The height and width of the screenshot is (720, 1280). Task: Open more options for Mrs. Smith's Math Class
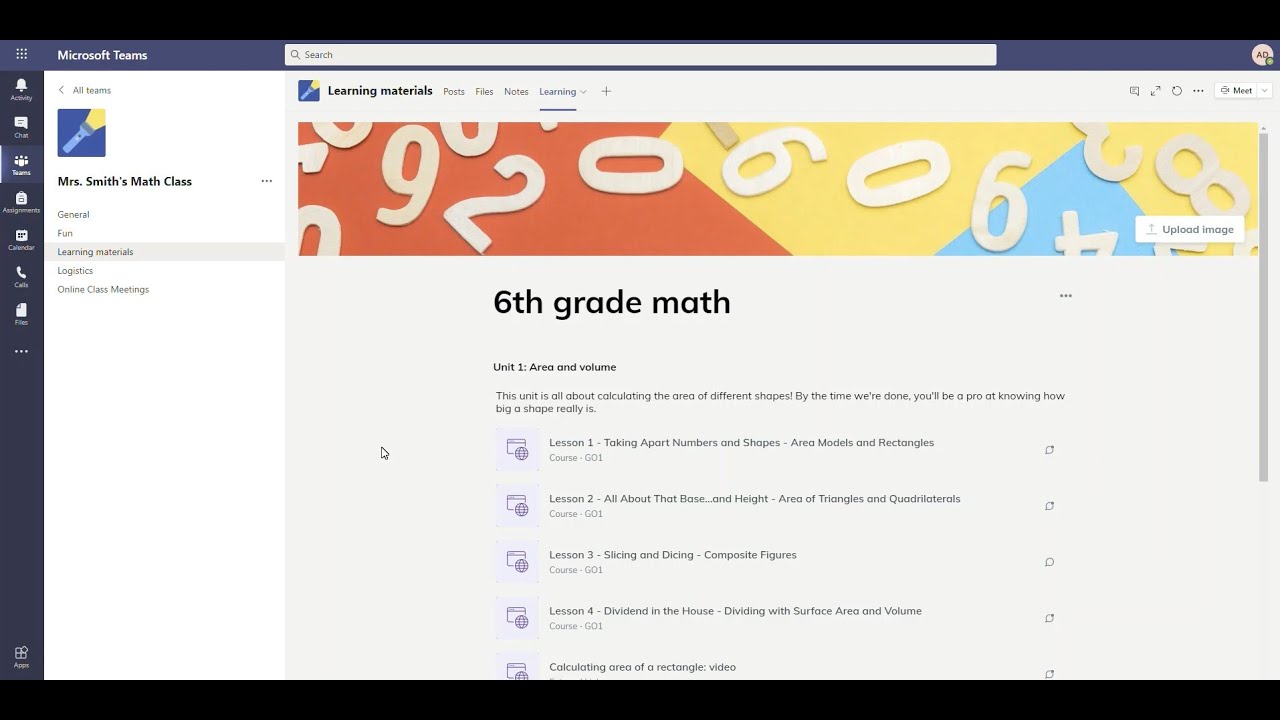[267, 181]
